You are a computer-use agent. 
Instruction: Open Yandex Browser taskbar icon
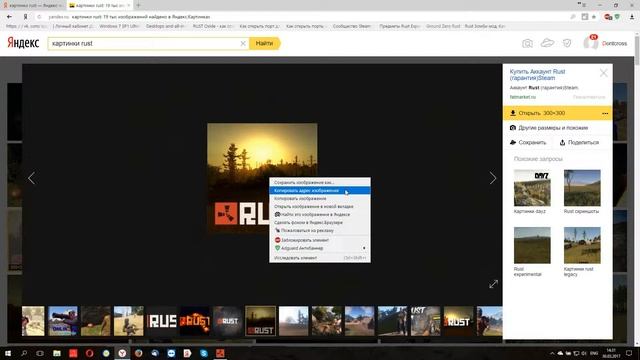[122, 353]
